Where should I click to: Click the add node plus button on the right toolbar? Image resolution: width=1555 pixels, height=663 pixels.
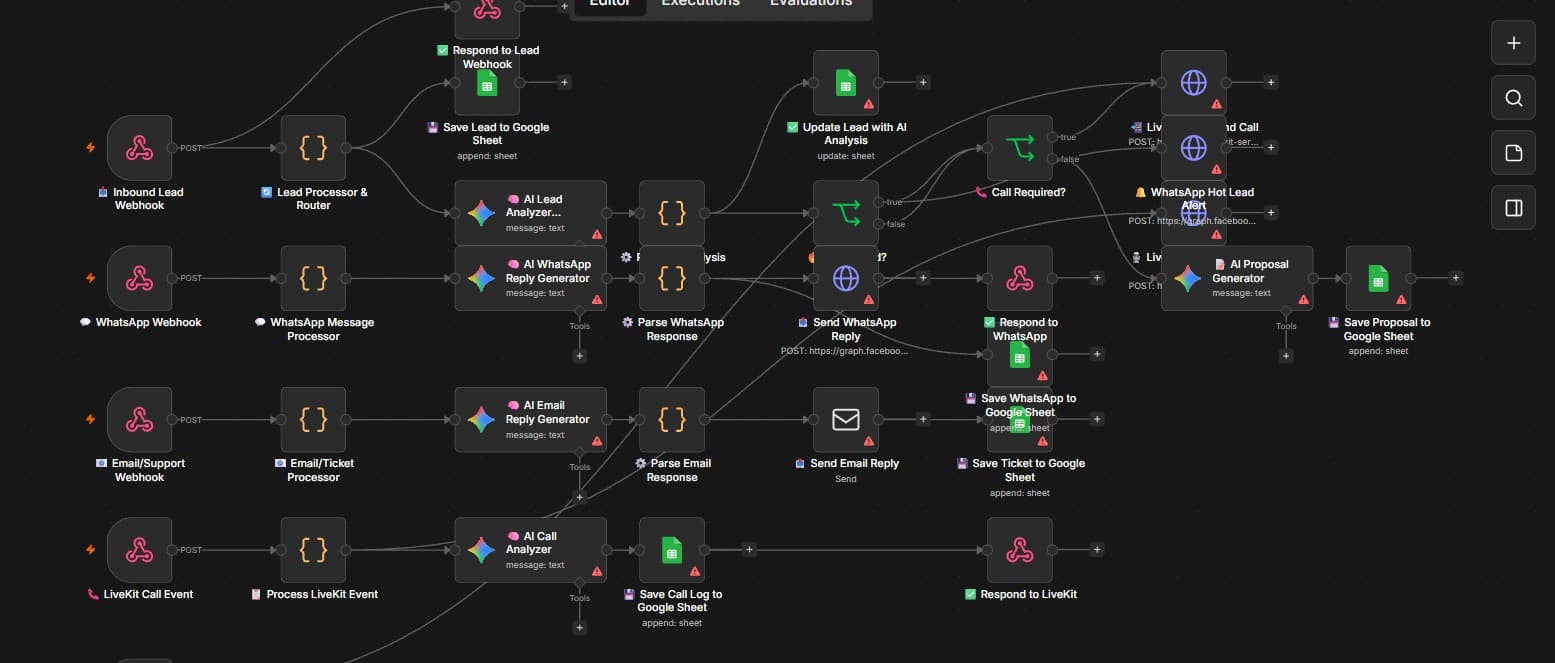point(1513,43)
